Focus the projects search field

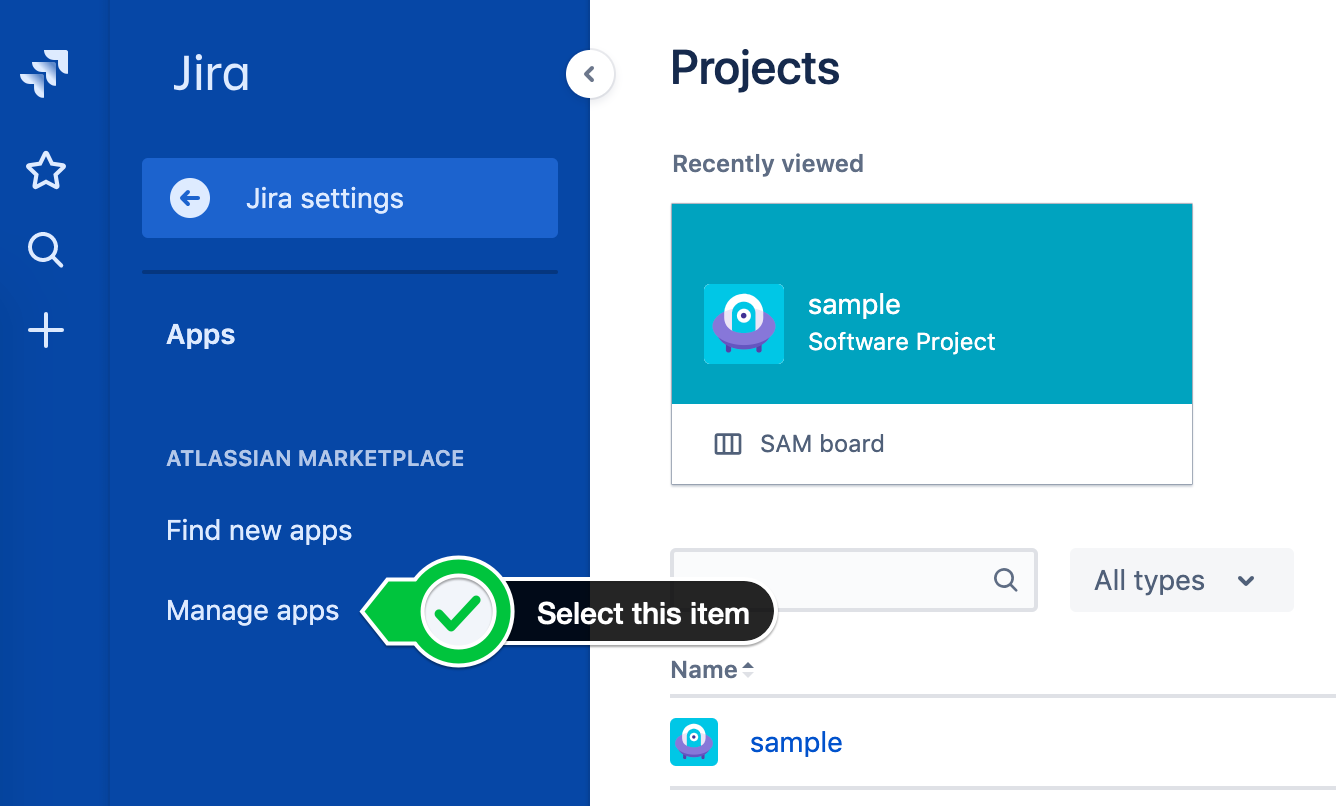854,580
